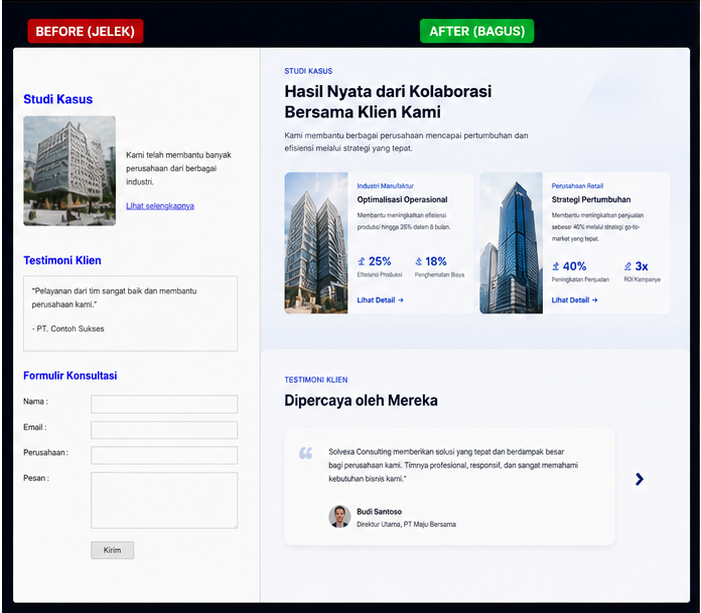The width and height of the screenshot is (701, 613).
Task: Click the Budi Santoso name text
Action: point(379,512)
